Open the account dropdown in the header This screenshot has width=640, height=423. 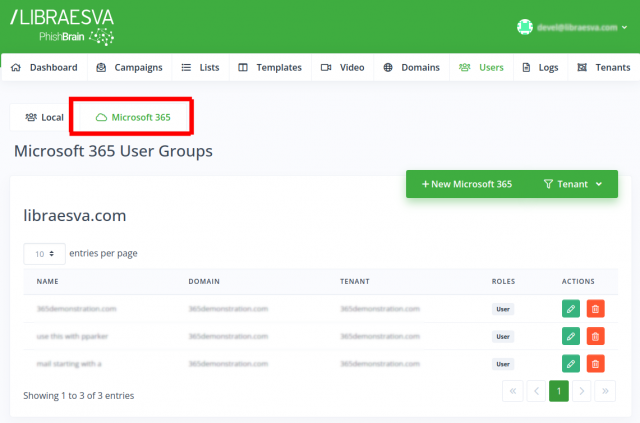point(582,27)
